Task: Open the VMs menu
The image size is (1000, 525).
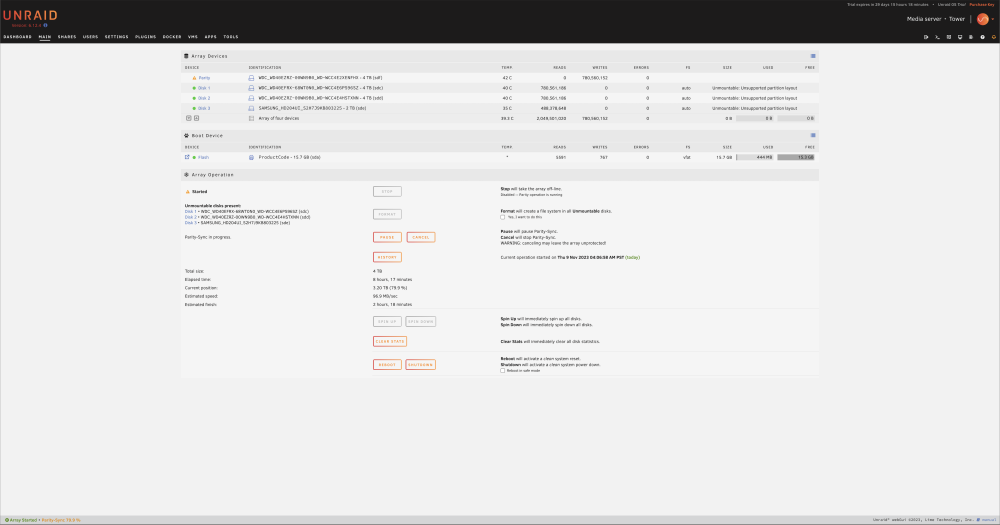Action: pyautogui.click(x=193, y=37)
